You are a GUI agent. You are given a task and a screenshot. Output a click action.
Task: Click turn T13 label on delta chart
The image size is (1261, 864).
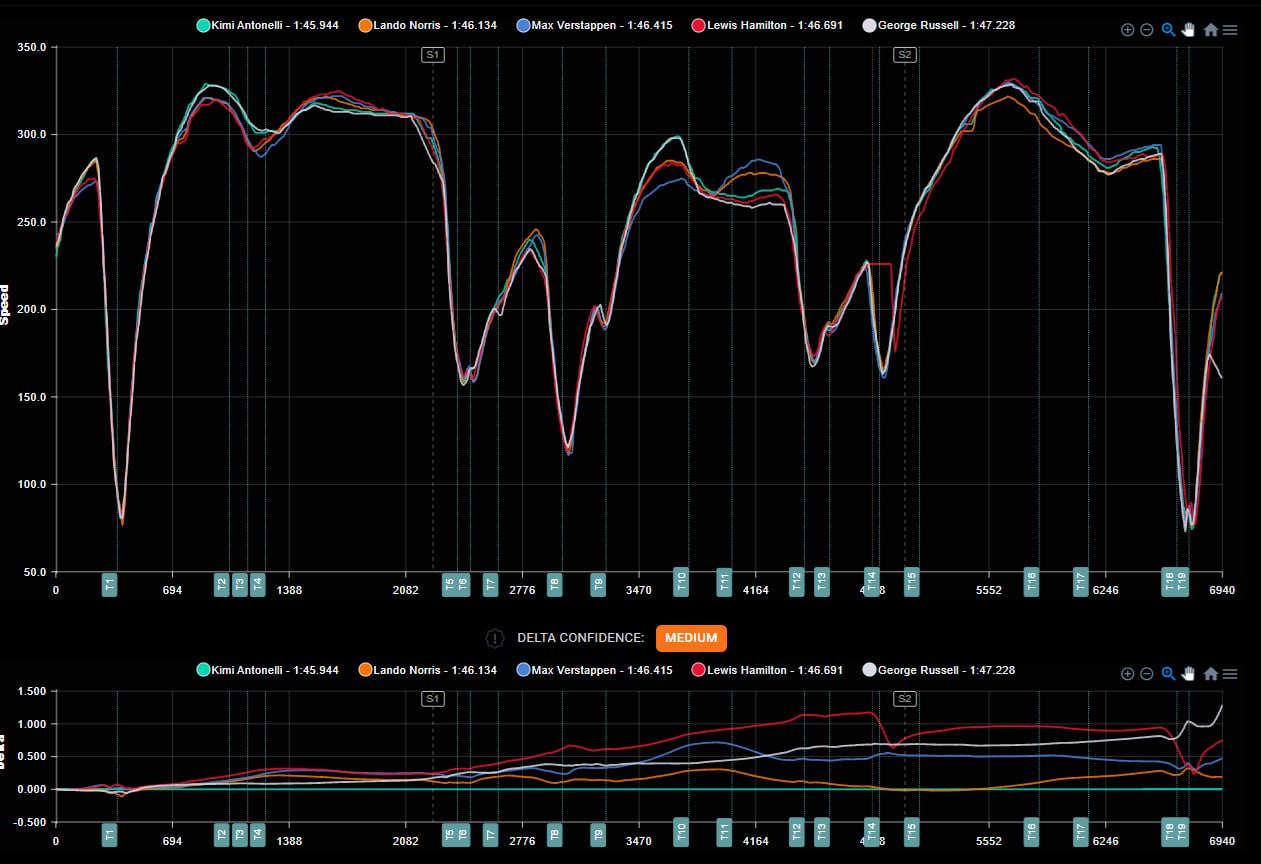click(x=822, y=832)
